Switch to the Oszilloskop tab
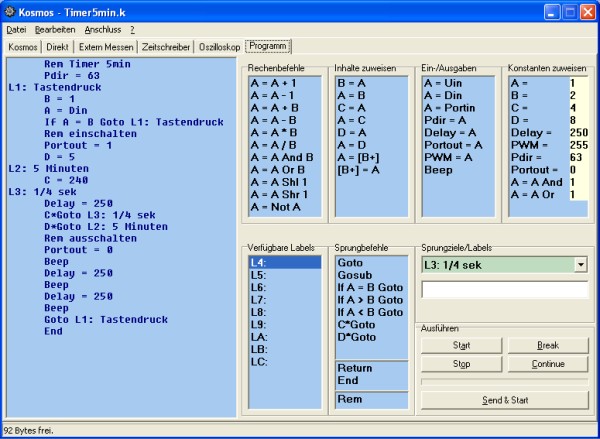Viewport: 600px width, 439px height. [x=219, y=47]
